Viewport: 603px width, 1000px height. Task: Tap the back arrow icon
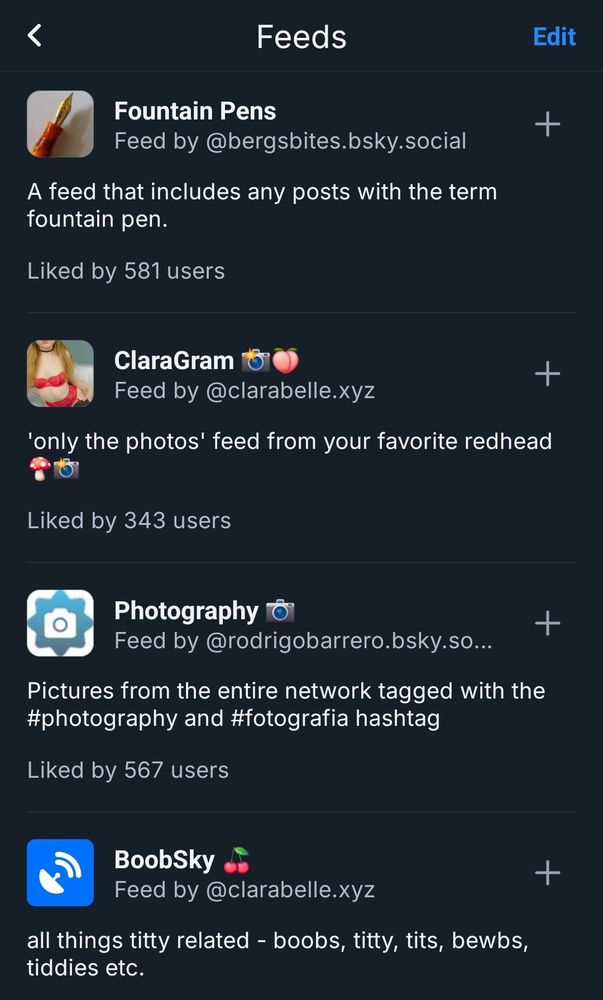(35, 36)
